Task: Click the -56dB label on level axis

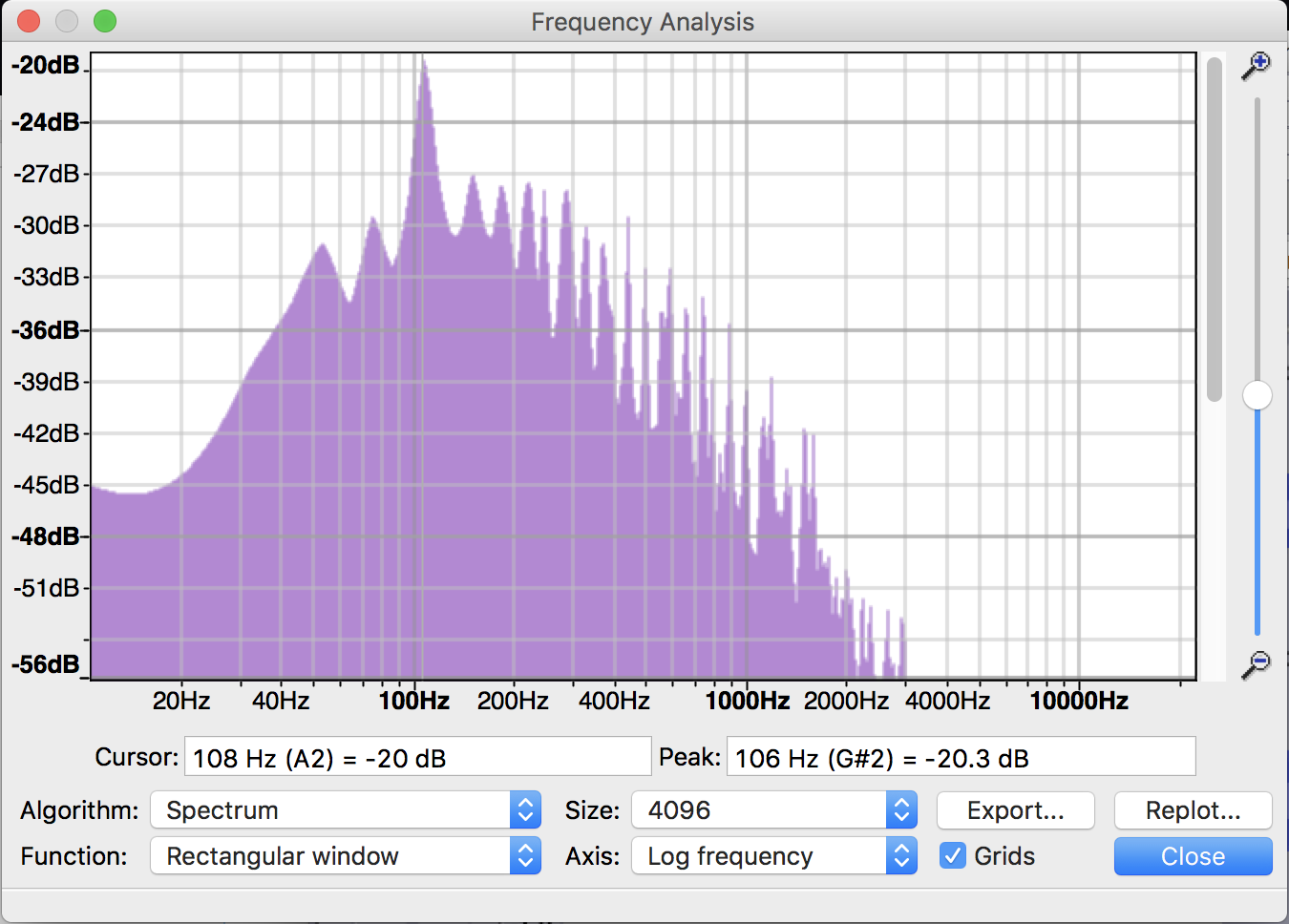Action: 45,664
